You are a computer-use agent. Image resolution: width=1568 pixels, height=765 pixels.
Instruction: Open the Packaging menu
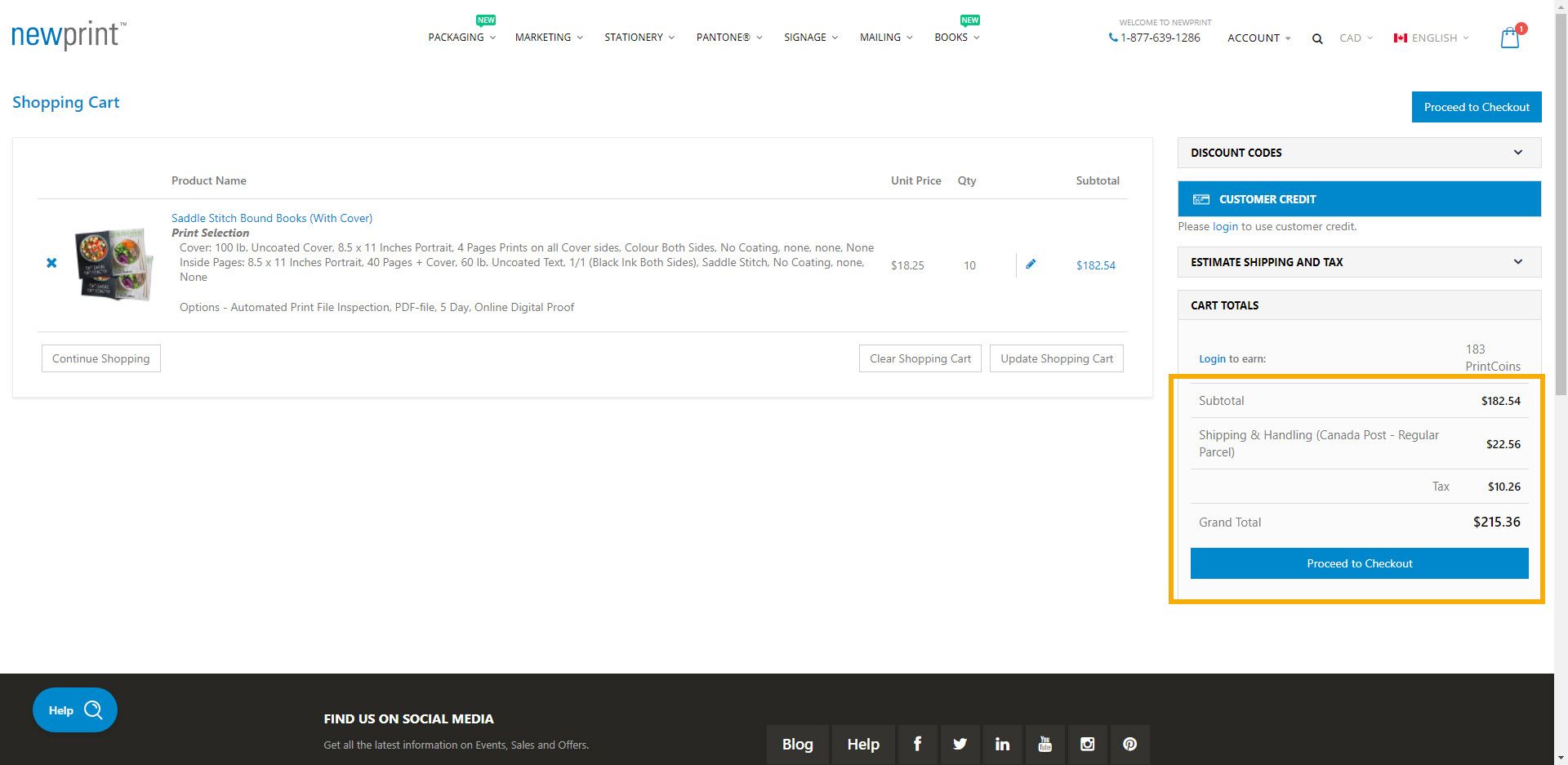(456, 38)
